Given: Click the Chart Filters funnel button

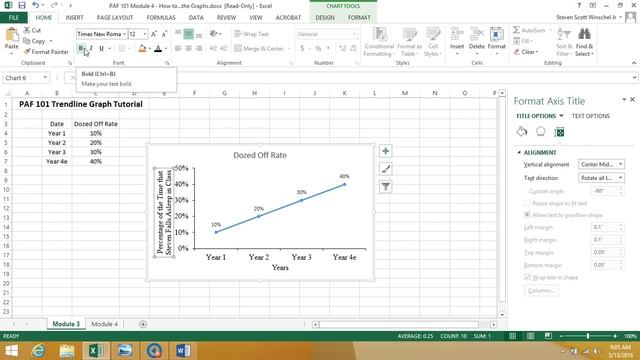Looking at the screenshot, I should pos(385,187).
